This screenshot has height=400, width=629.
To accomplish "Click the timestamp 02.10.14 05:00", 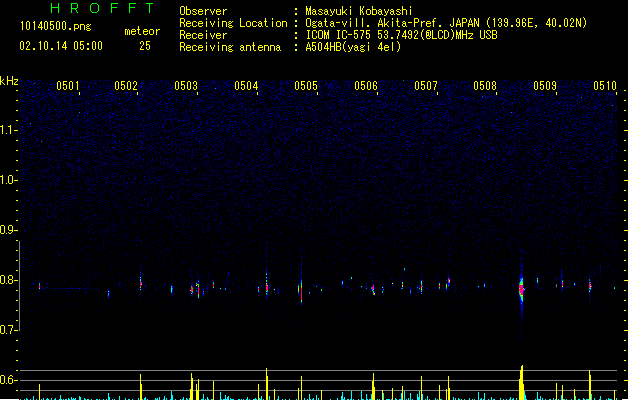I will click(x=61, y=46).
